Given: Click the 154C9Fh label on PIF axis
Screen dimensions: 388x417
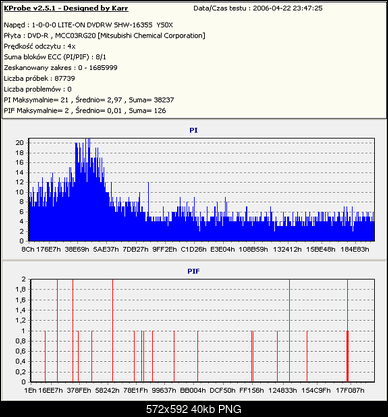Looking at the screenshot, I should [x=316, y=390].
